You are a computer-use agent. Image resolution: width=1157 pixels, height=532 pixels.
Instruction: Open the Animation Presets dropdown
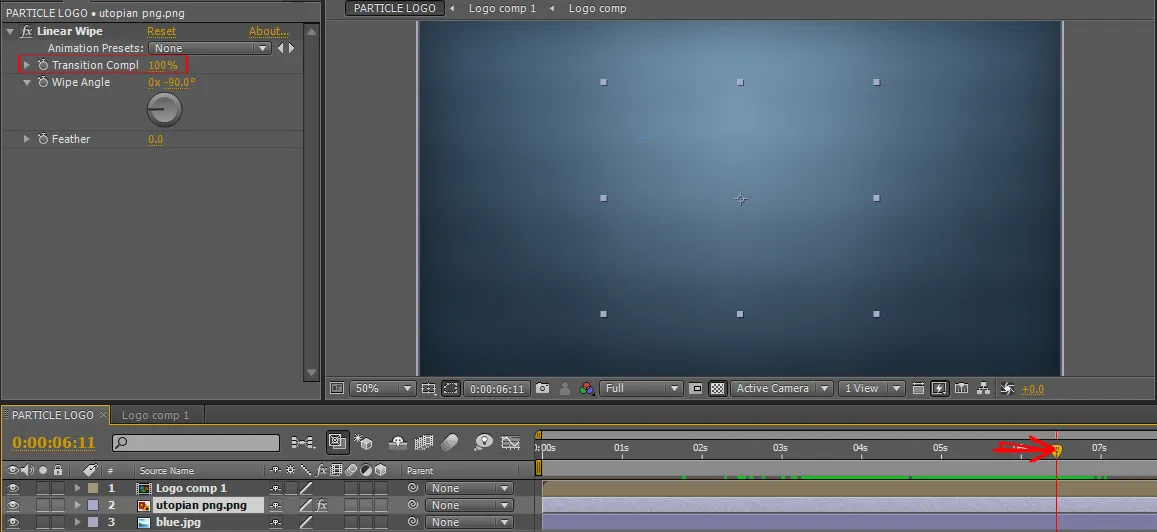pyautogui.click(x=210, y=48)
